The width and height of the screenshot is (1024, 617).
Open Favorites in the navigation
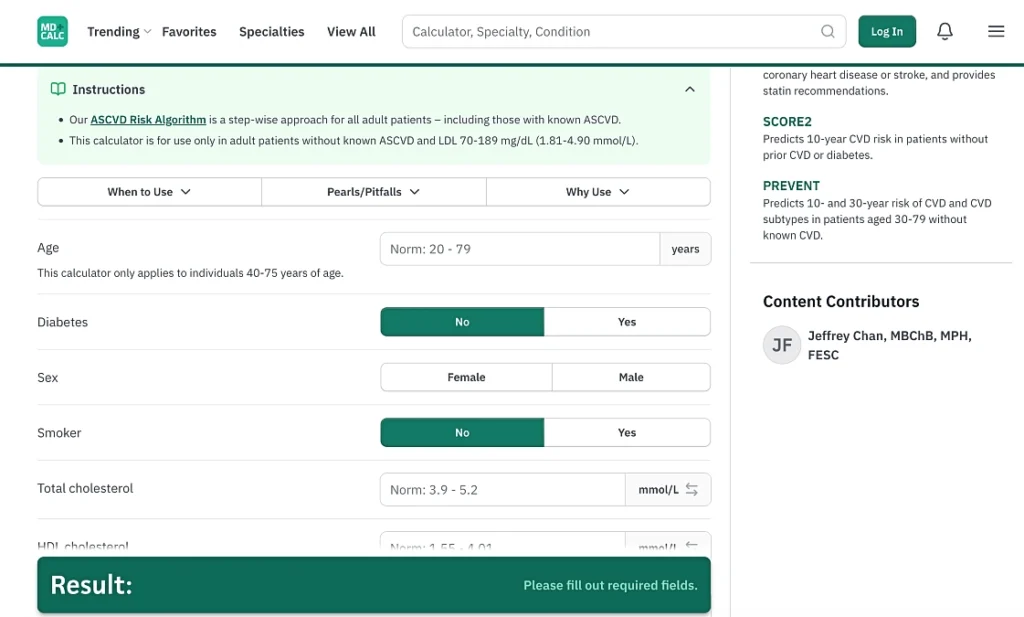click(x=189, y=31)
